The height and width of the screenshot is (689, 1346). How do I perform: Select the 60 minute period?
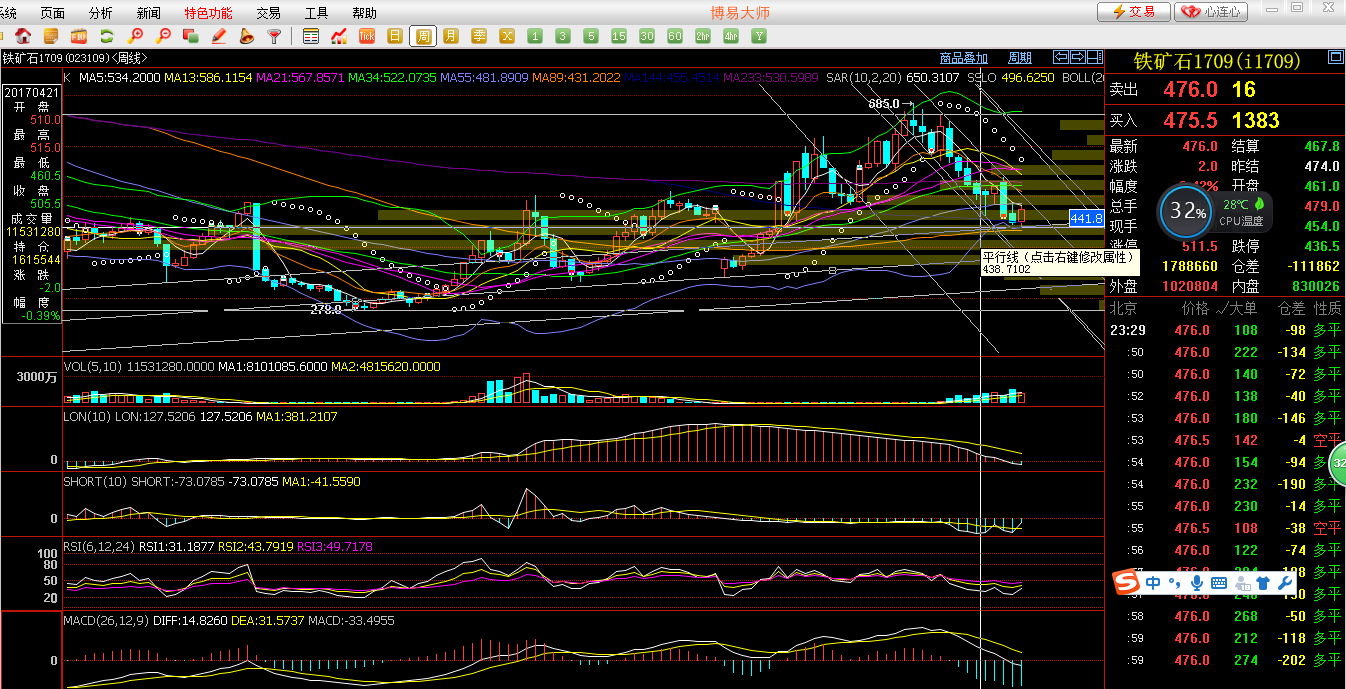point(675,36)
